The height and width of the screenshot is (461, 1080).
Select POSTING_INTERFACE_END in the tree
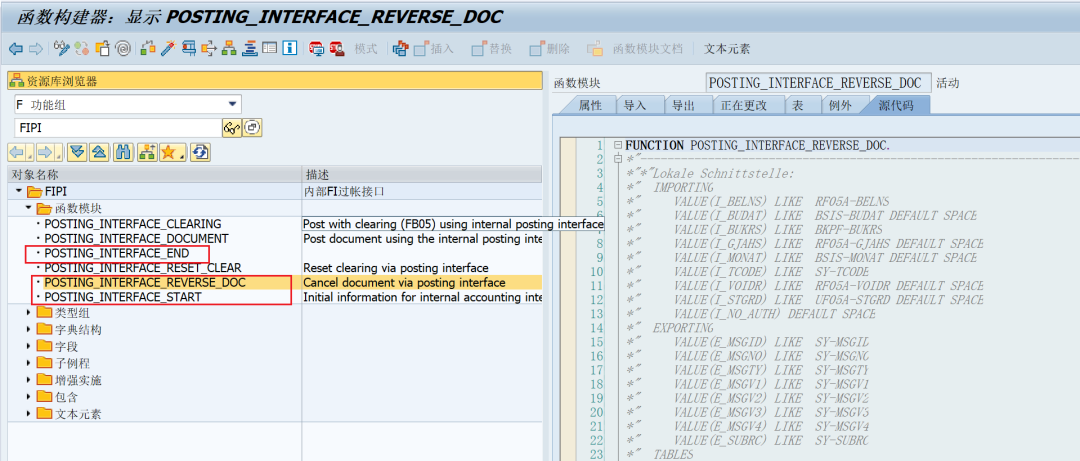click(x=116, y=253)
